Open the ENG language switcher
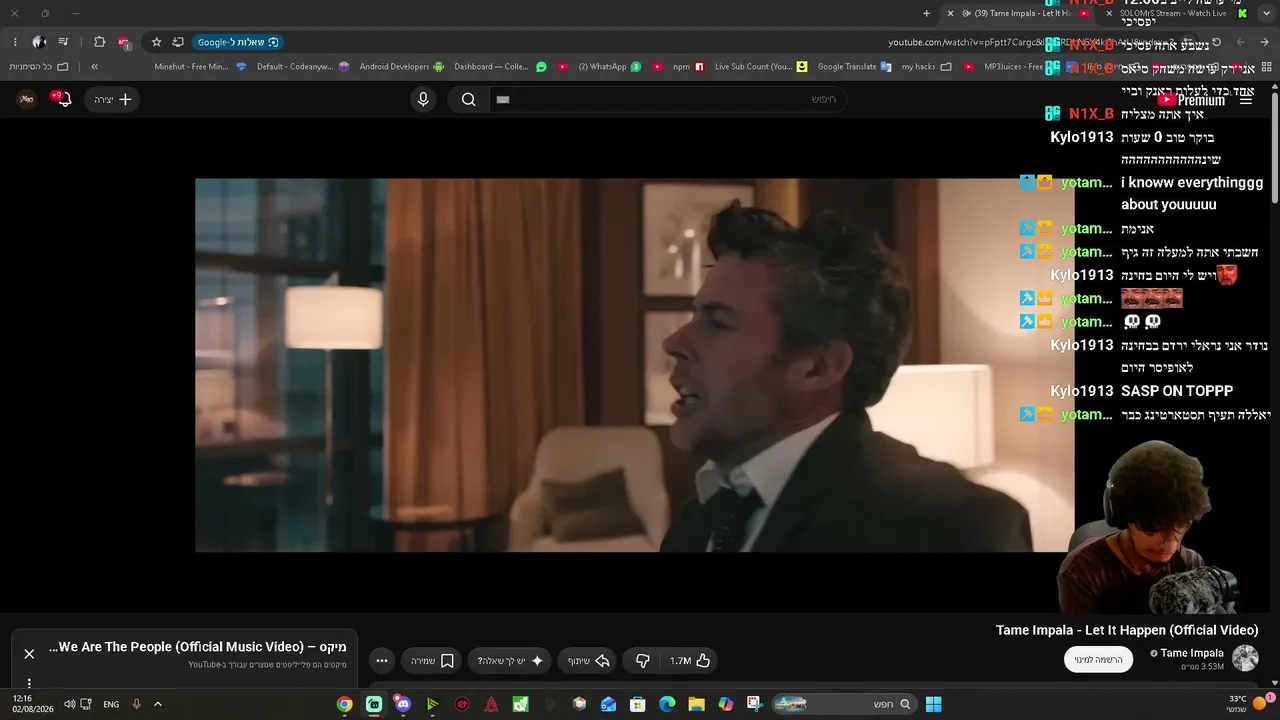The width and height of the screenshot is (1280, 720). click(x=111, y=704)
